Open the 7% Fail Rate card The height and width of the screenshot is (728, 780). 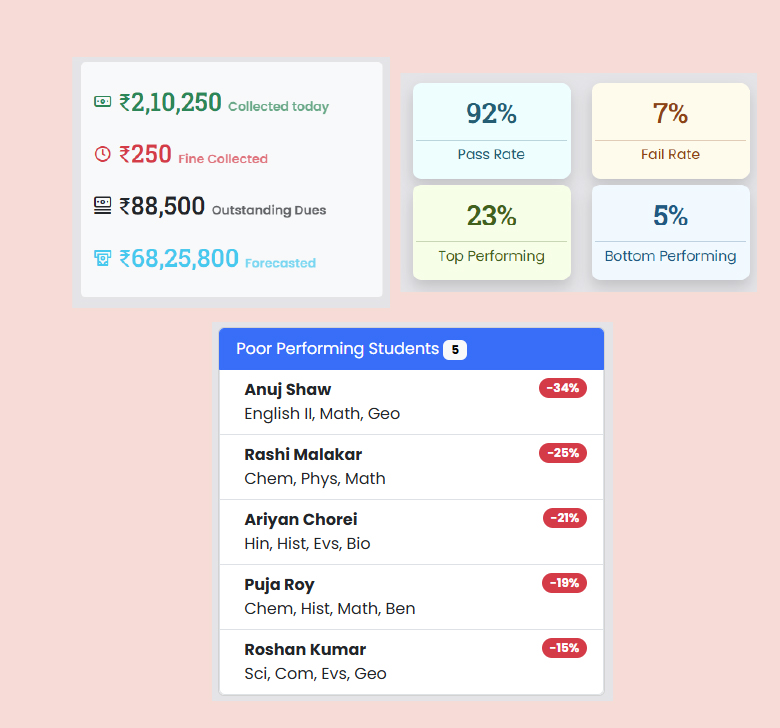[x=671, y=131]
